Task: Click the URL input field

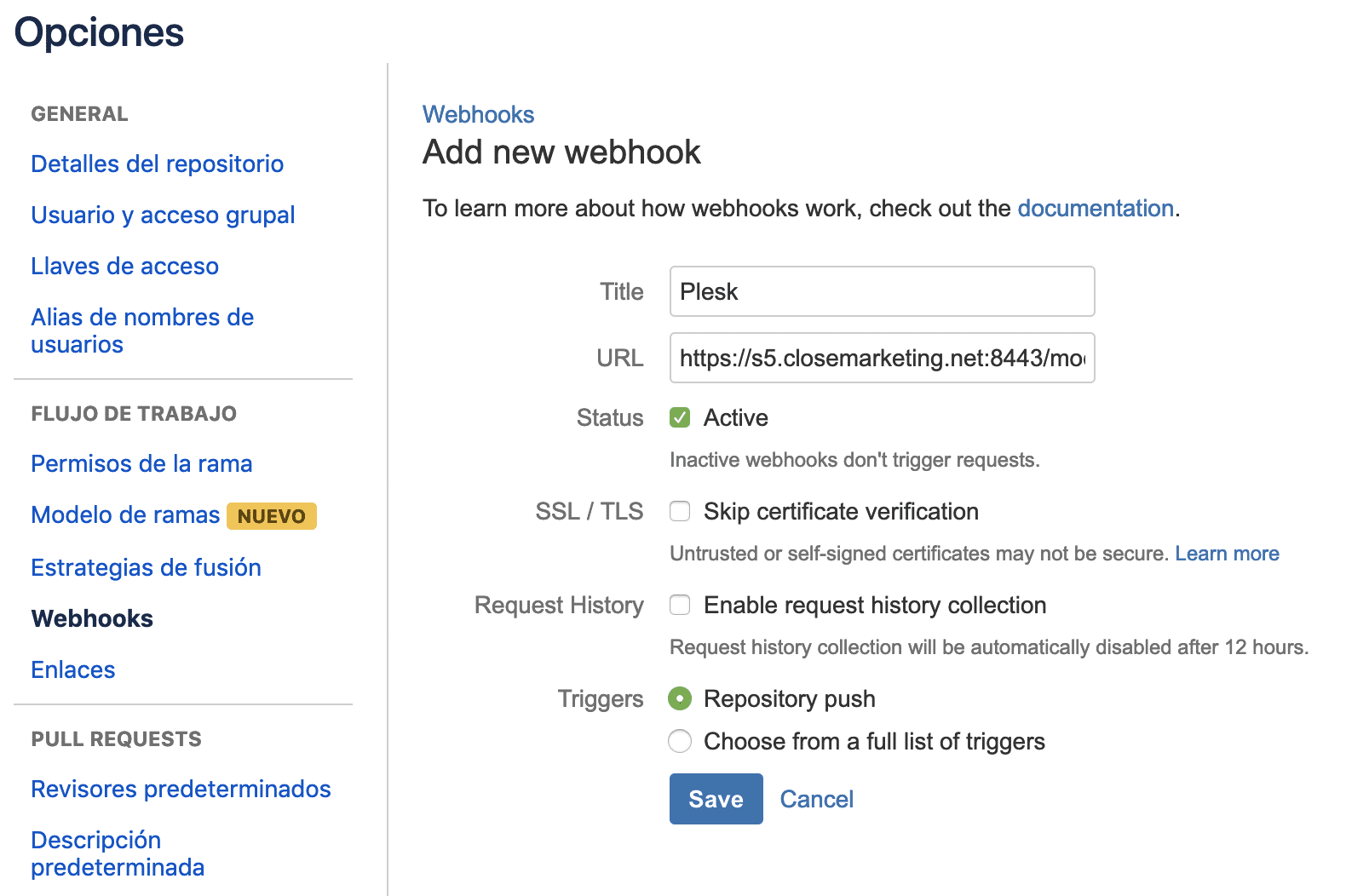Action: click(882, 358)
